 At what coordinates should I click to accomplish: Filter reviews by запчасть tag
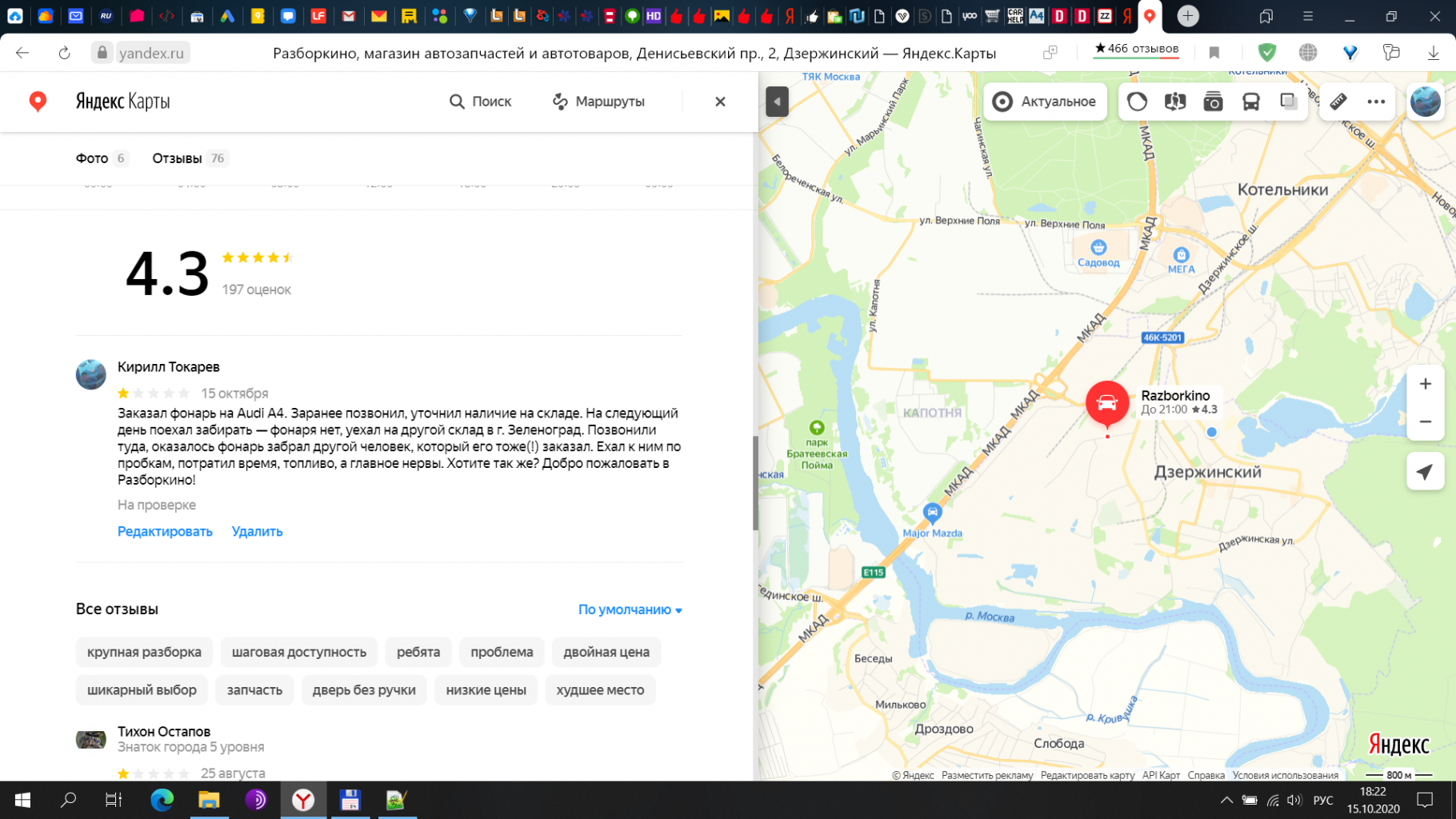254,690
